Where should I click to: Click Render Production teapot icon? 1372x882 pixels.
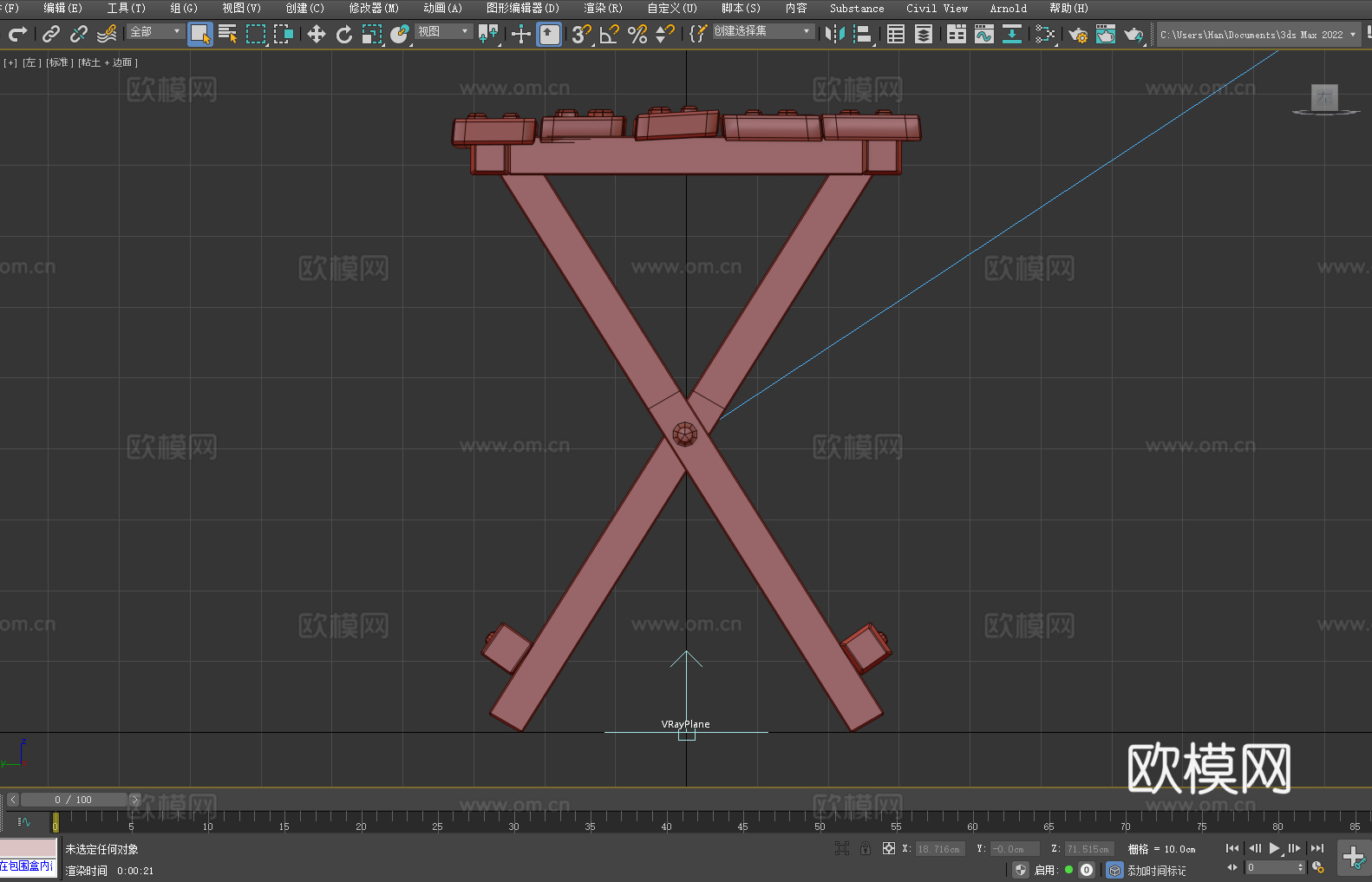pyautogui.click(x=1134, y=34)
